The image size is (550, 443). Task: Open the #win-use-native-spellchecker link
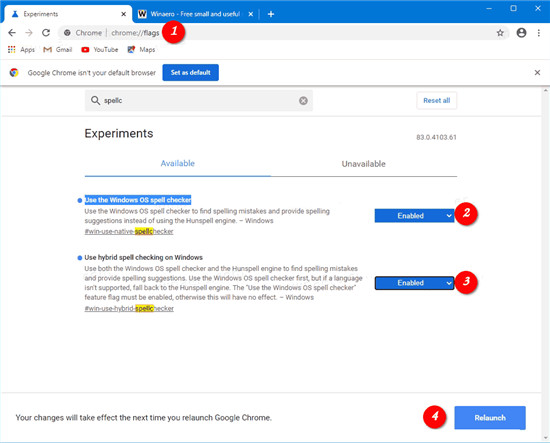coord(129,231)
